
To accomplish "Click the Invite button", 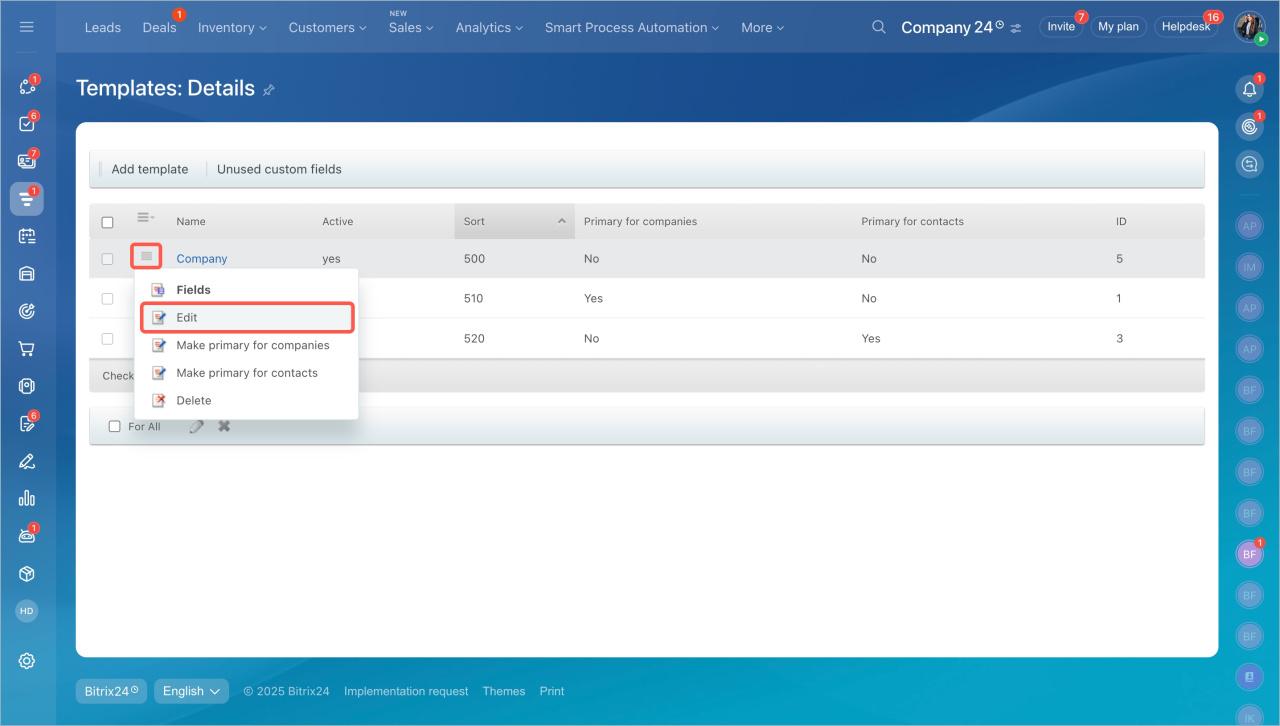I will [1061, 27].
